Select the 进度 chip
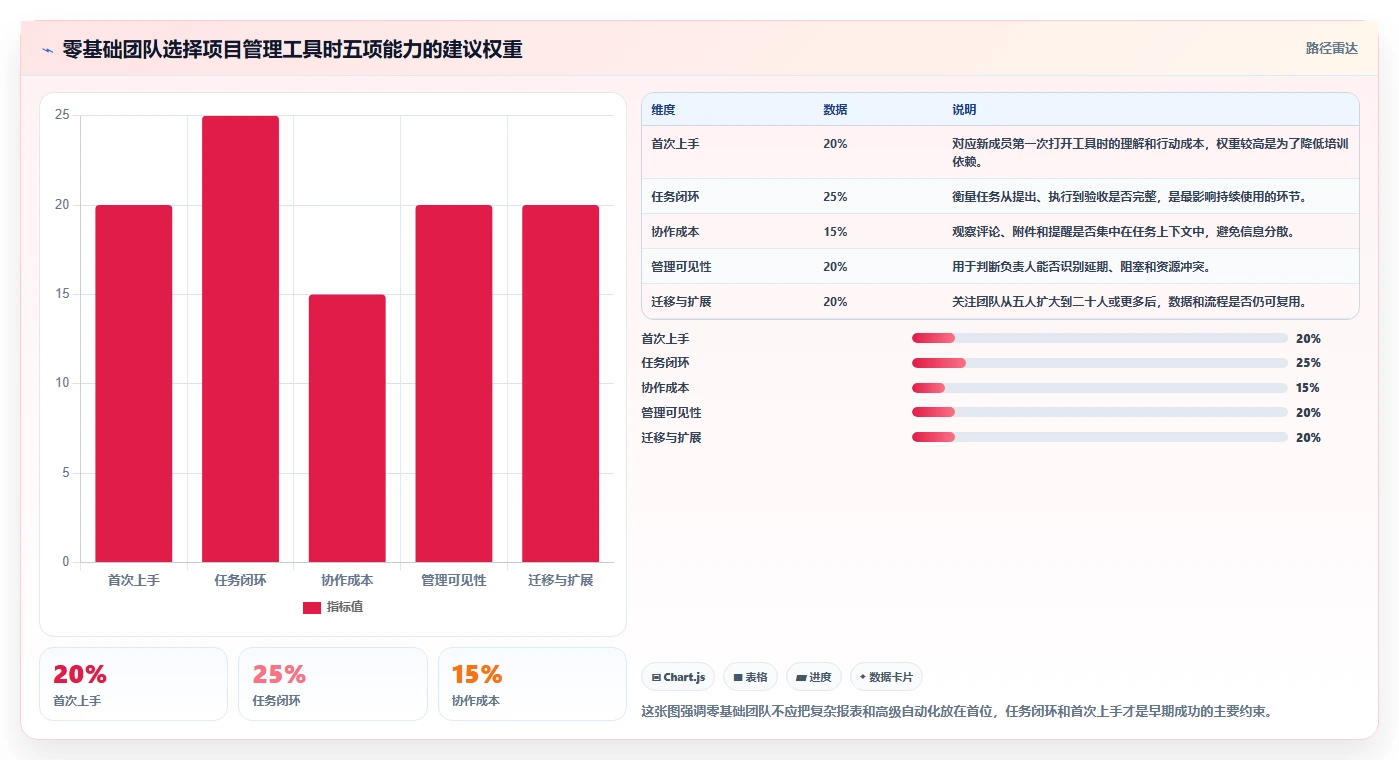 pyautogui.click(x=814, y=677)
